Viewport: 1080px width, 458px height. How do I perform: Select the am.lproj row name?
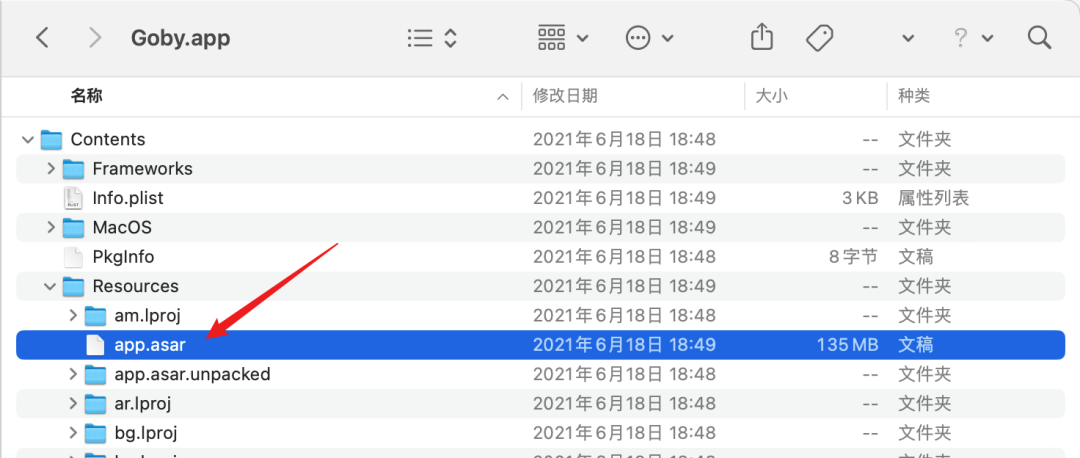click(147, 315)
